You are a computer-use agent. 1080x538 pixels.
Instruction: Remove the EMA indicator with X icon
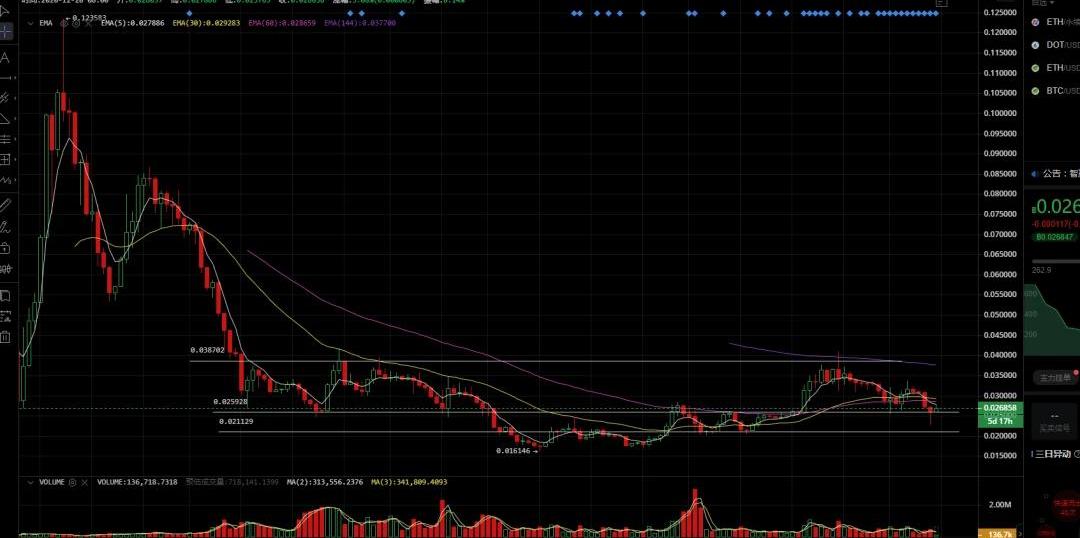88,22
